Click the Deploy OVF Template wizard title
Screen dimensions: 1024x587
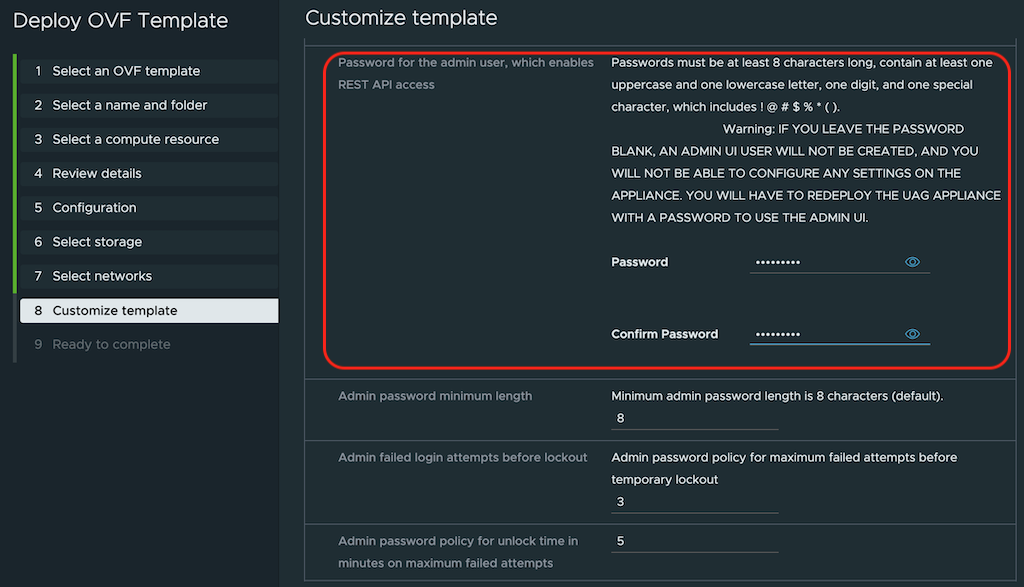click(x=120, y=20)
